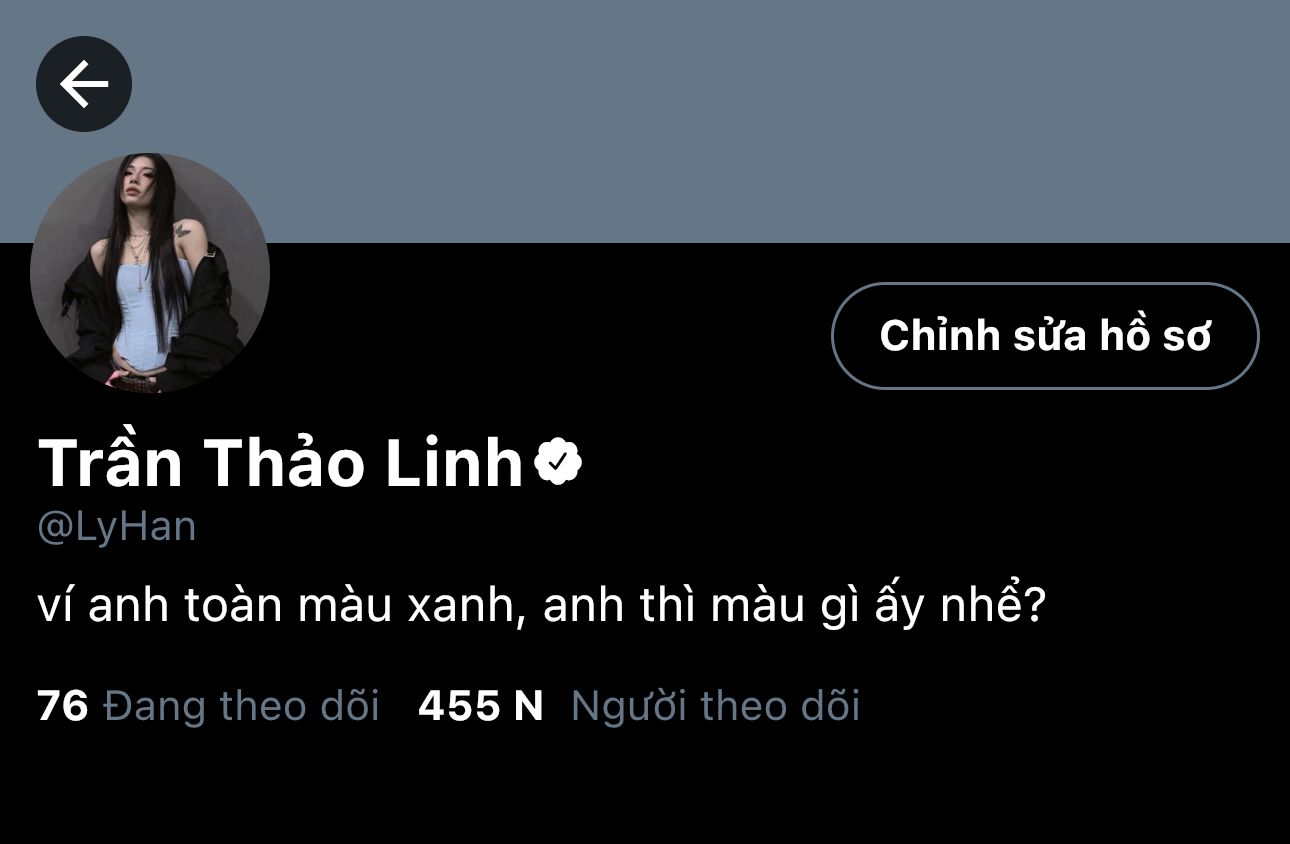Click the verified checkmark badge beside the name
The height and width of the screenshot is (844, 1290).
point(558,462)
